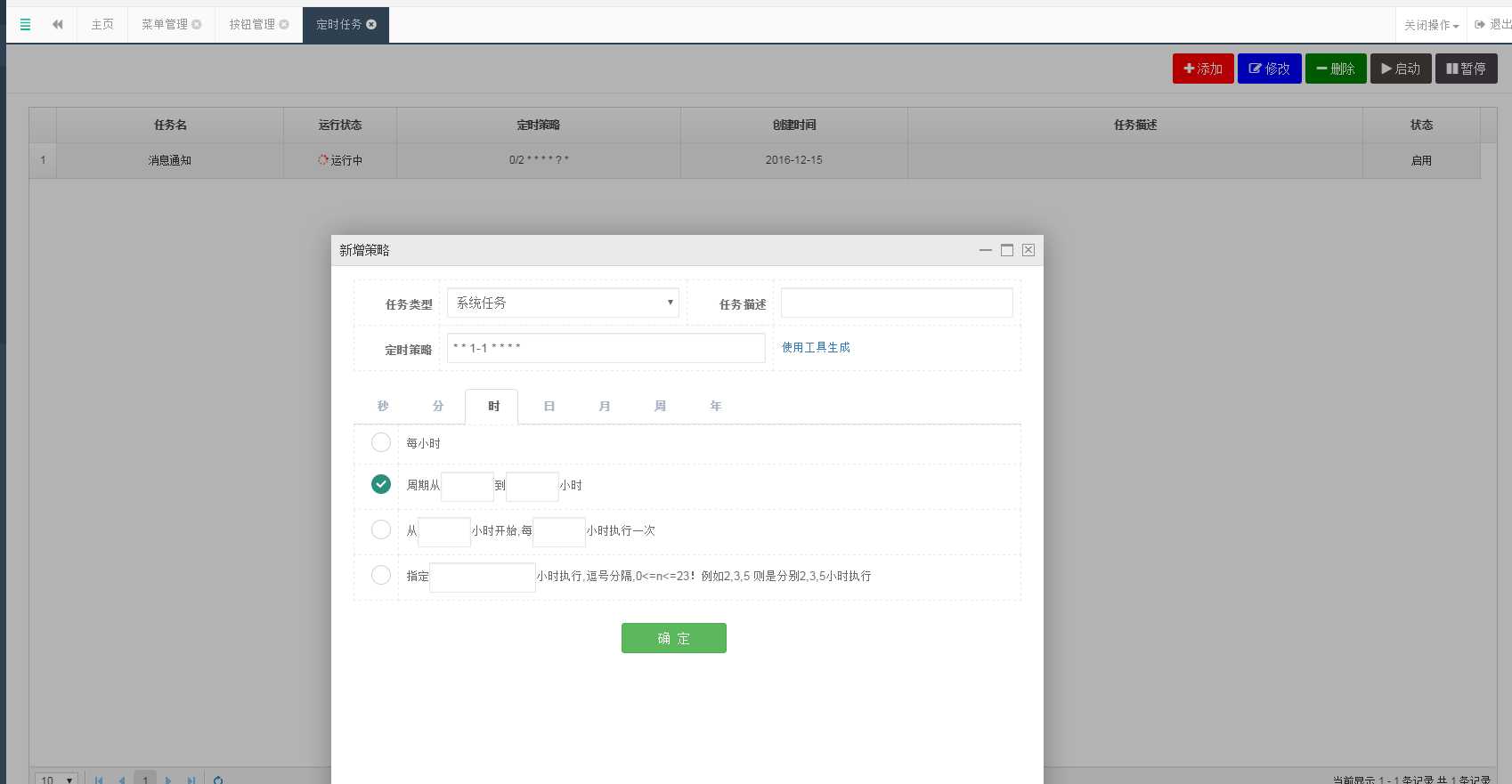The height and width of the screenshot is (784, 1512).
Task: Switch to the 日 tab
Action: pos(549,406)
